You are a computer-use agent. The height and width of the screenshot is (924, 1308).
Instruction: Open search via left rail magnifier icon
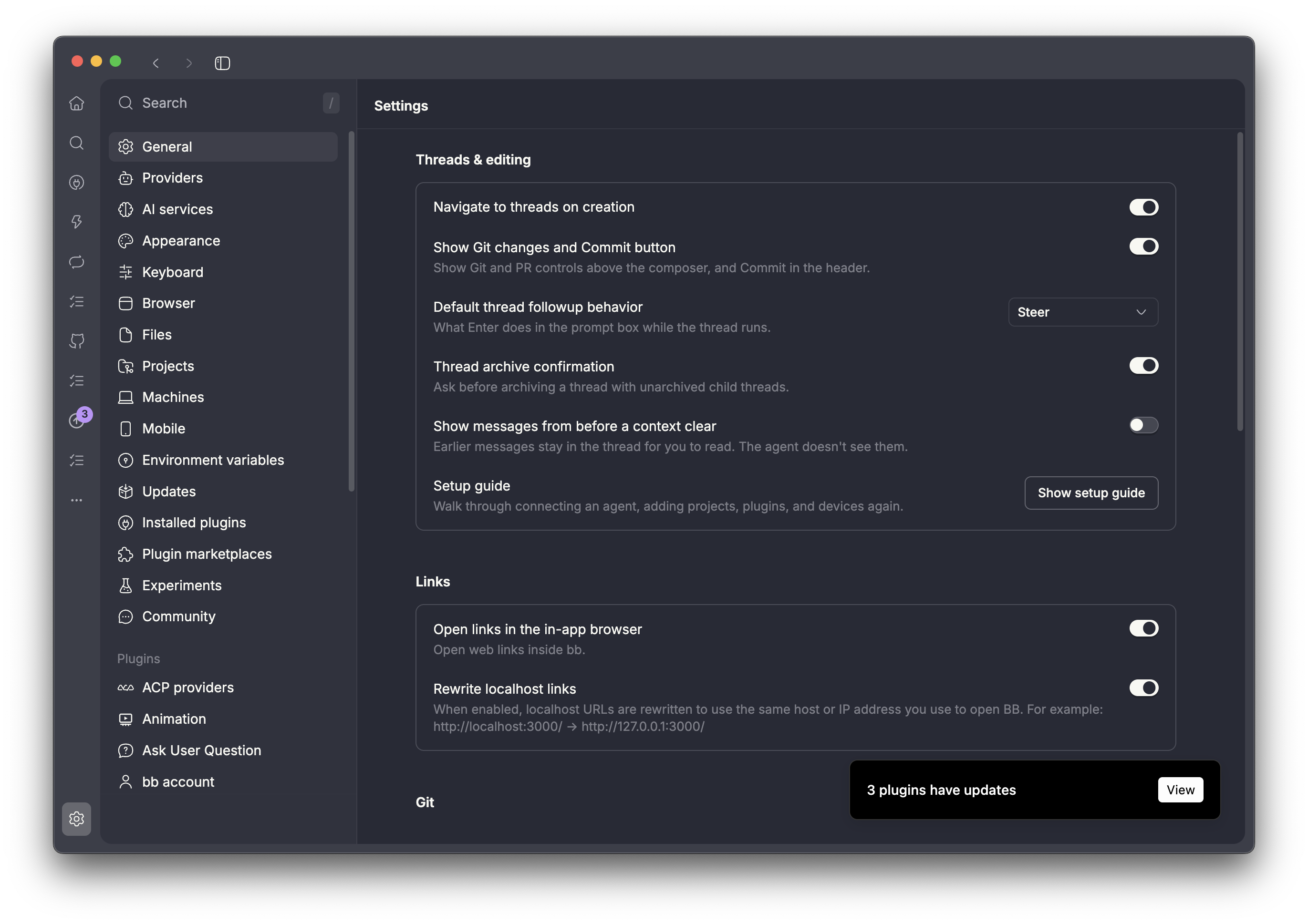click(x=76, y=143)
